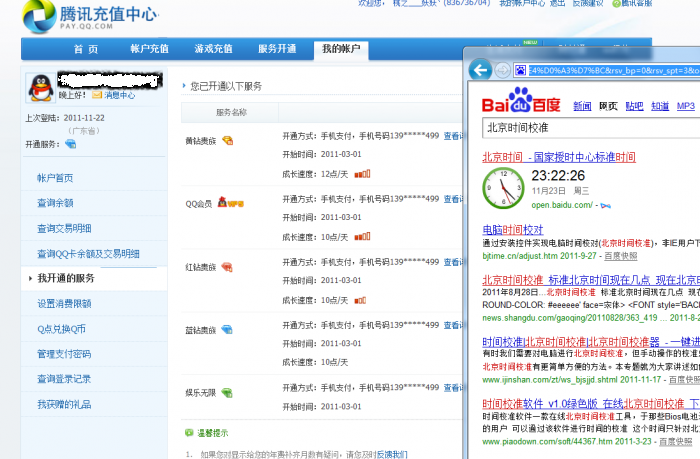Image resolution: width=700 pixels, height=459 pixels.
Task: Click 红钻贵族 growth speed bar indicator
Action: pyautogui.click(x=360, y=300)
